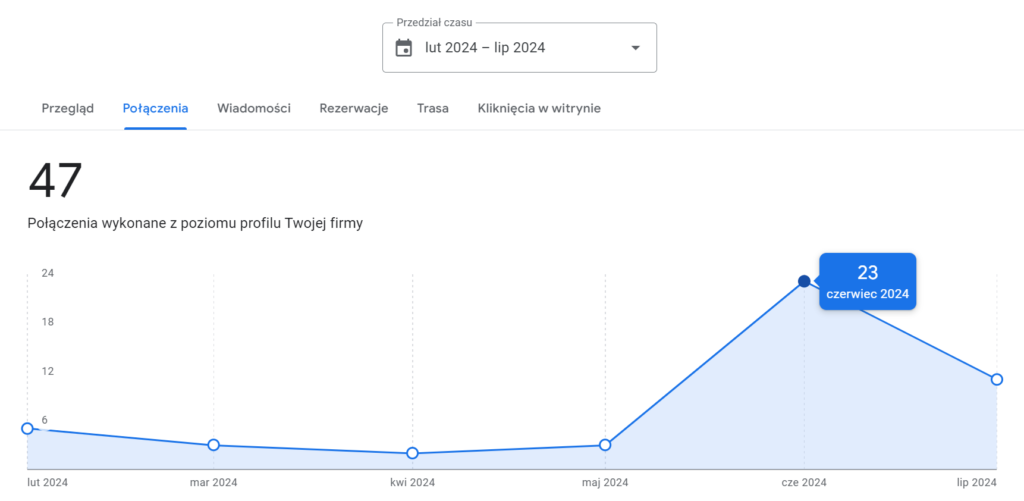
Task: Click the highlighted cze 2024 data point
Action: pyautogui.click(x=804, y=281)
